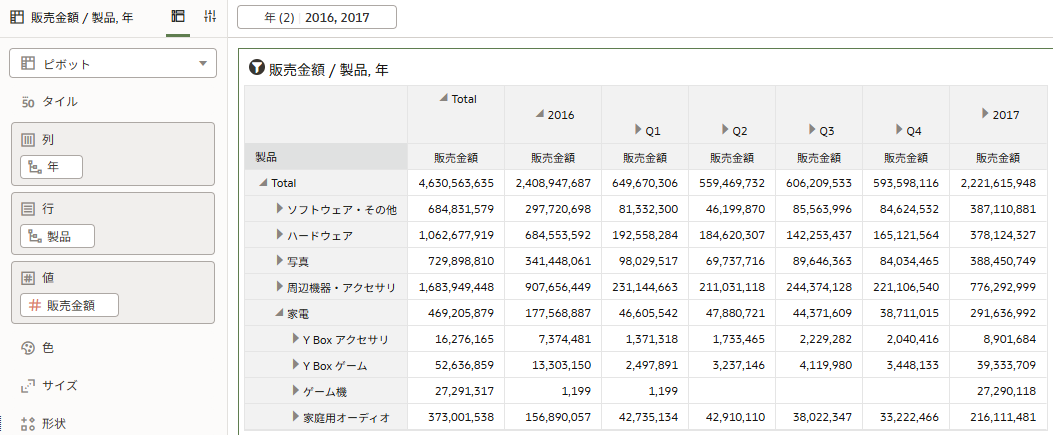The width and height of the screenshot is (1053, 435).
Task: Collapse the Total column header
Action: click(x=443, y=98)
